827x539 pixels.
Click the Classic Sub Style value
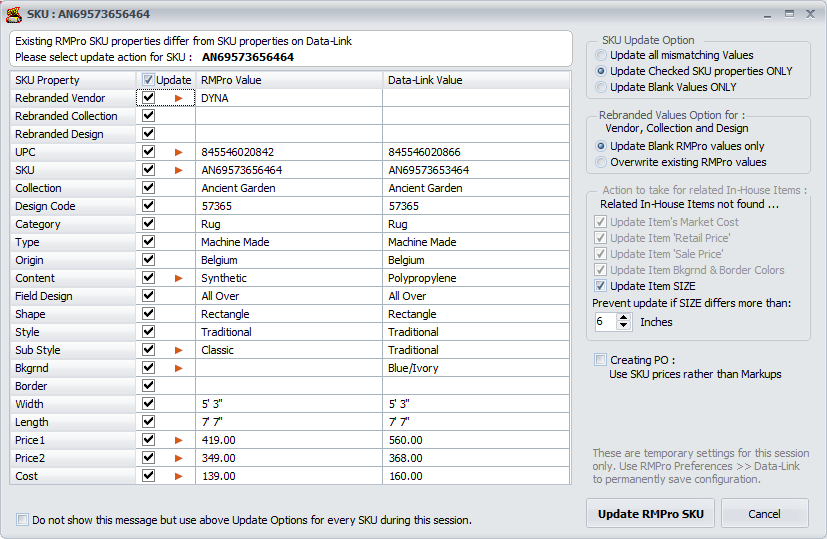coord(217,350)
